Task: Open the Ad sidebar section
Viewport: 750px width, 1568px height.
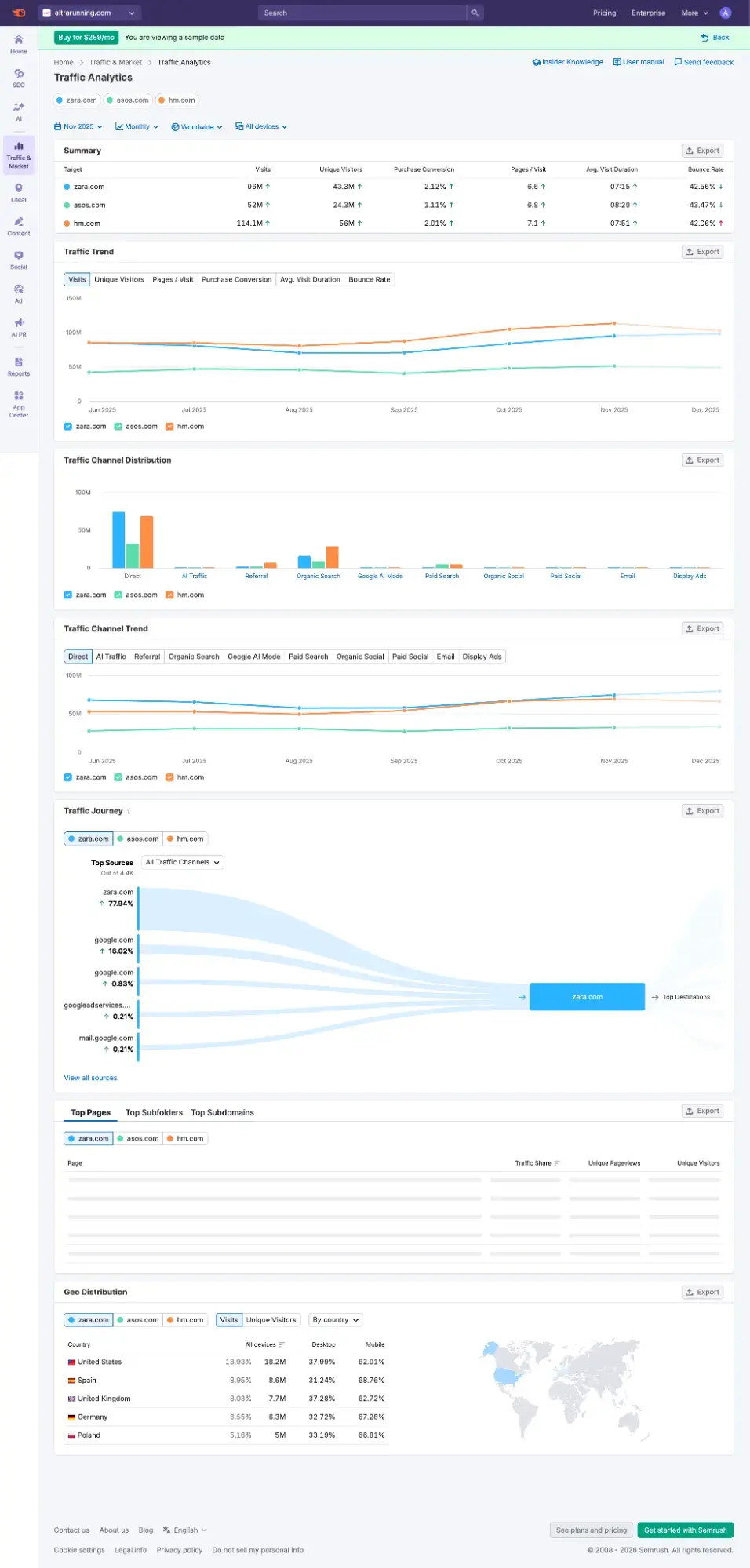Action: [x=19, y=293]
